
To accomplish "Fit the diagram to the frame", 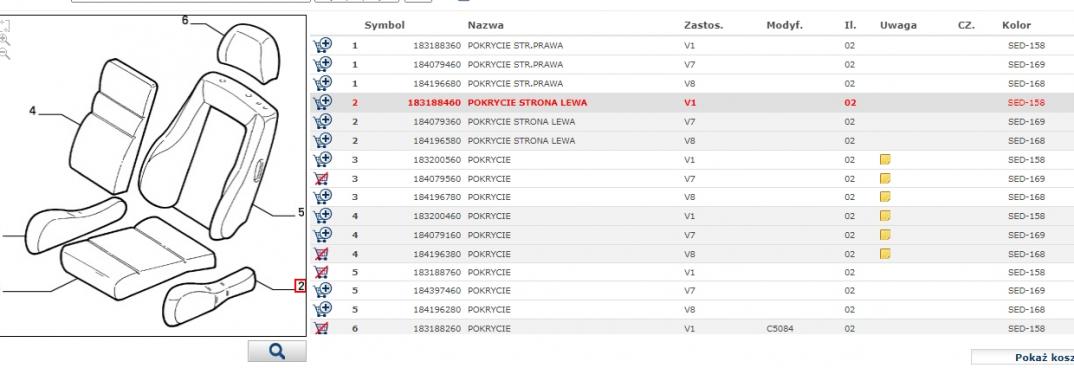I will [x=5, y=26].
